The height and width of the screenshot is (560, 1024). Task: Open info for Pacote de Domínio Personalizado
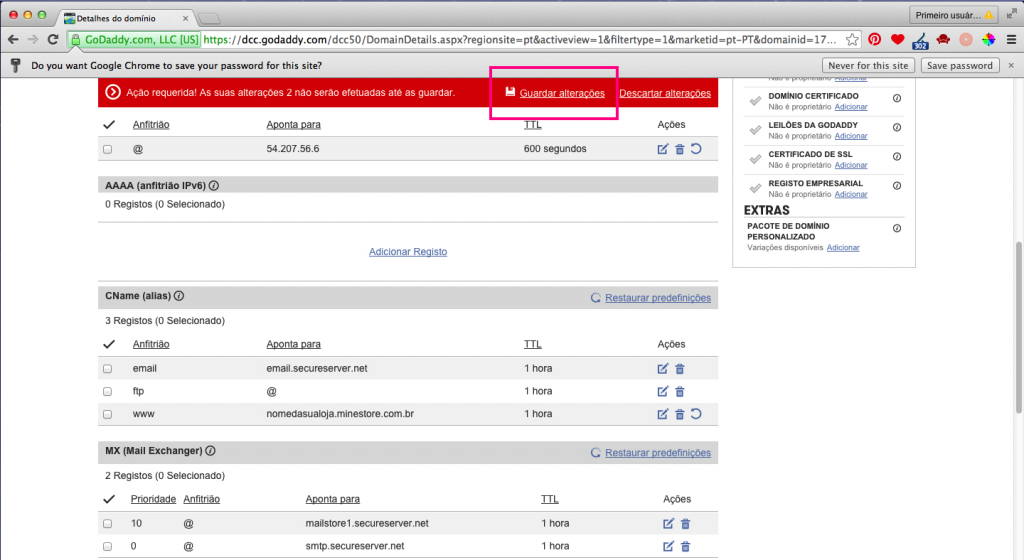pyautogui.click(x=897, y=228)
